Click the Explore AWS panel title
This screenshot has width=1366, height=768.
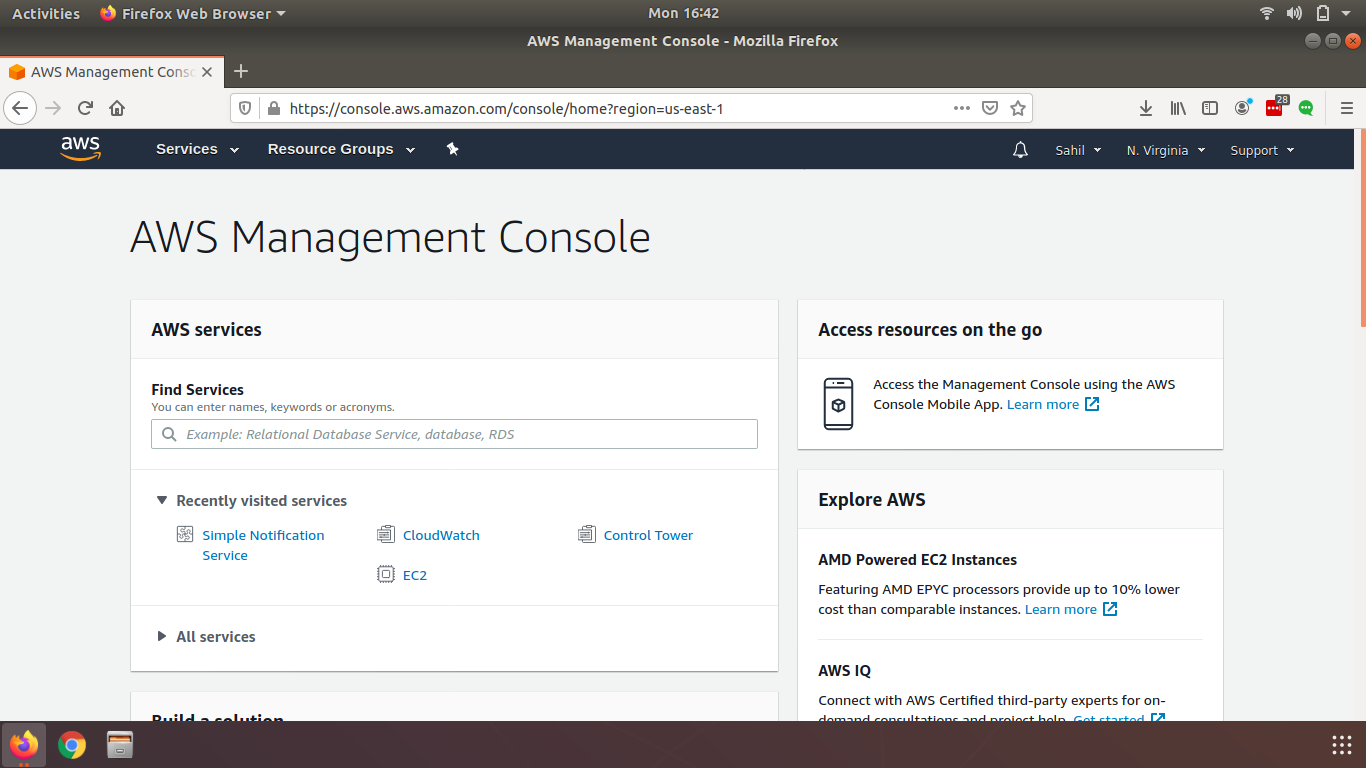point(872,499)
